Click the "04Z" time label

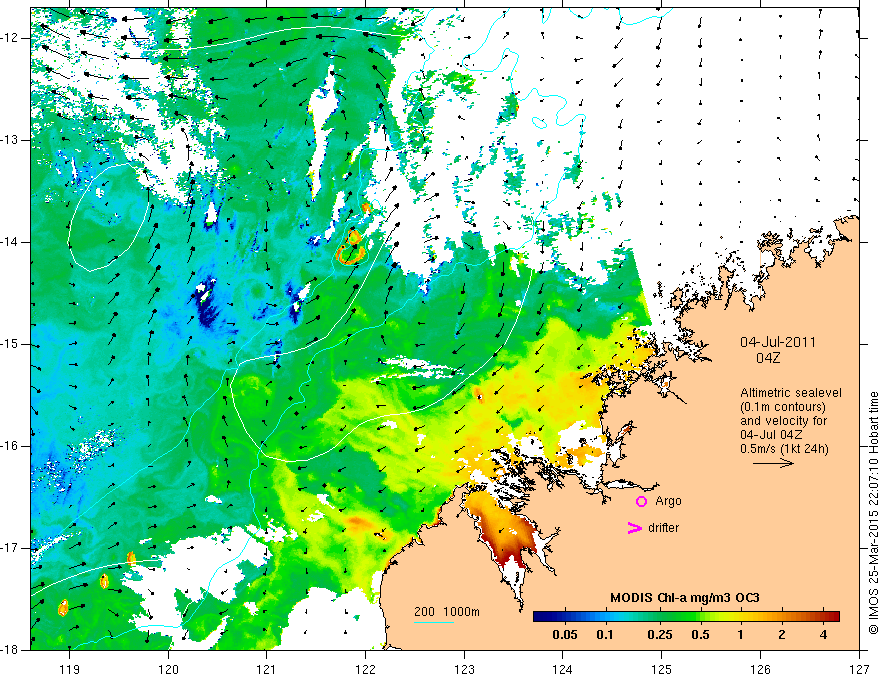[768, 358]
